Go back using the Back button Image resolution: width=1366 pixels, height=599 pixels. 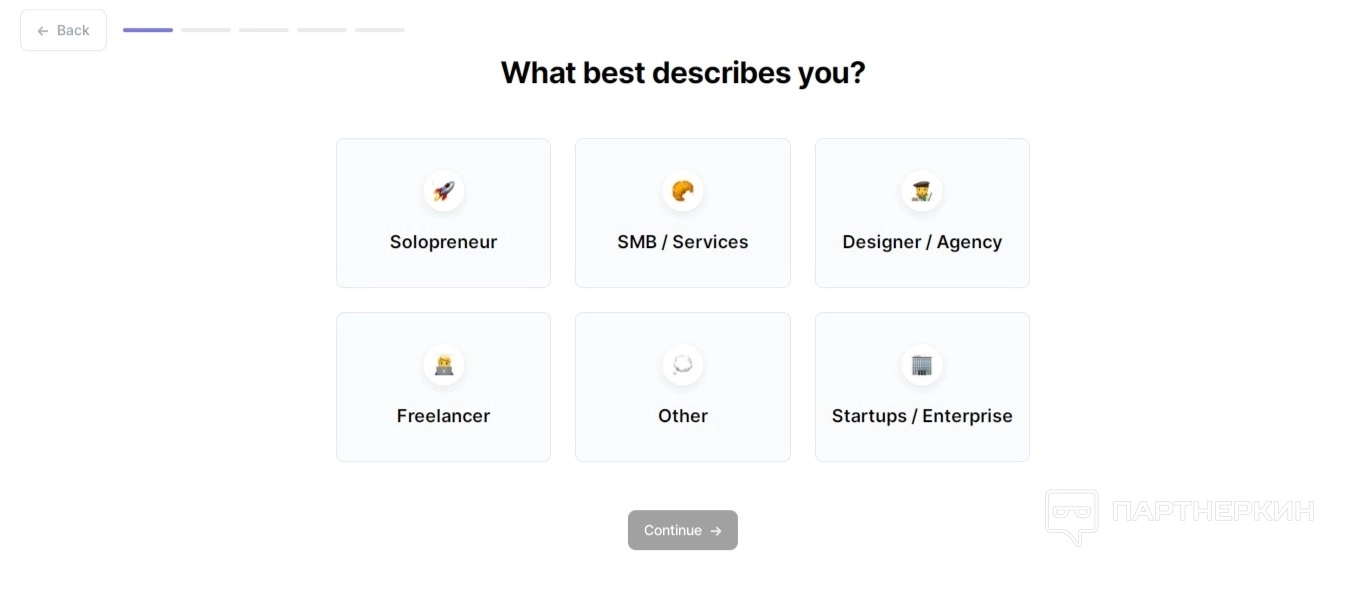[63, 30]
